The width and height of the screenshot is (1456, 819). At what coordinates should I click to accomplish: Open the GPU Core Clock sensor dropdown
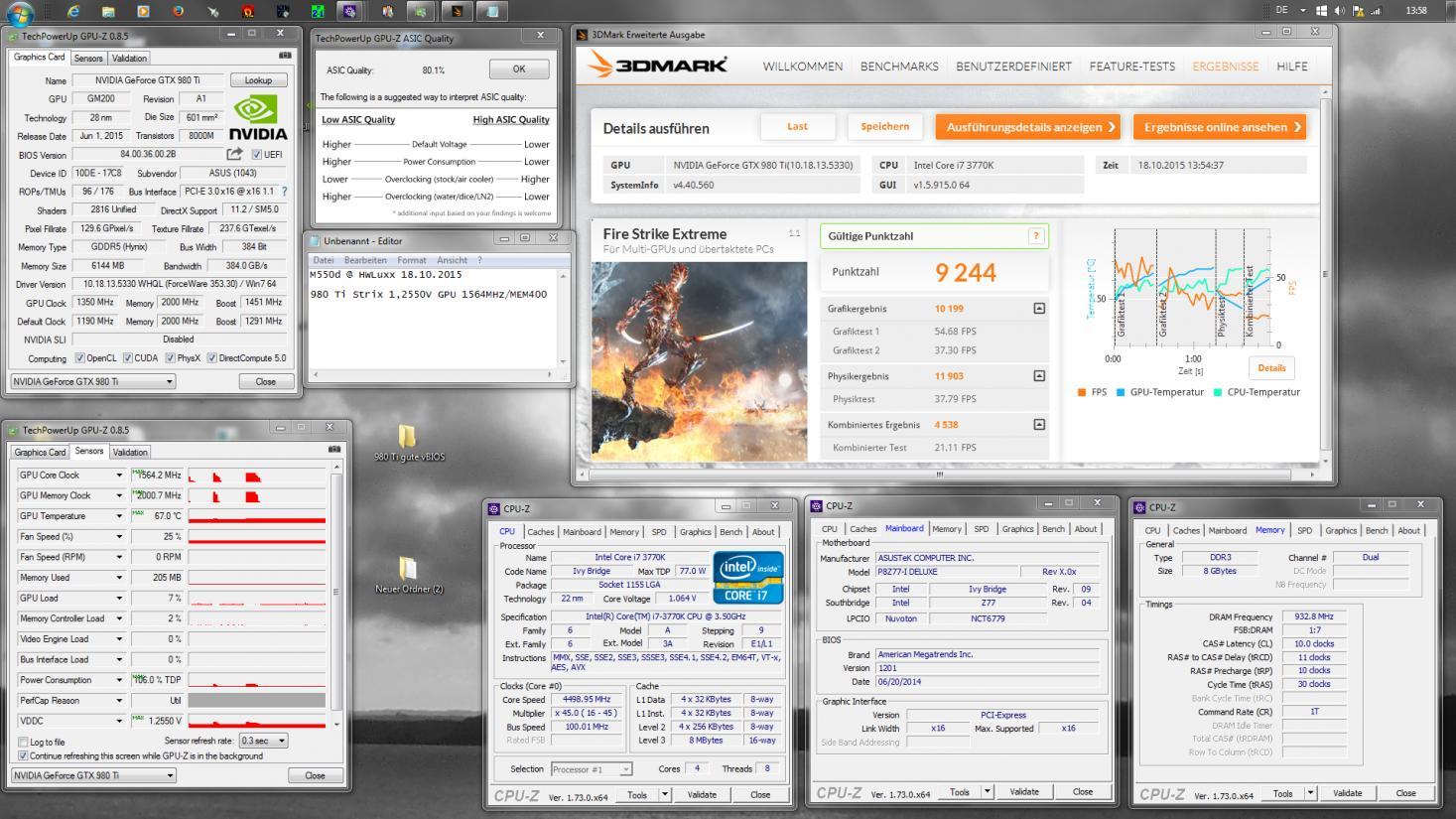pos(119,475)
